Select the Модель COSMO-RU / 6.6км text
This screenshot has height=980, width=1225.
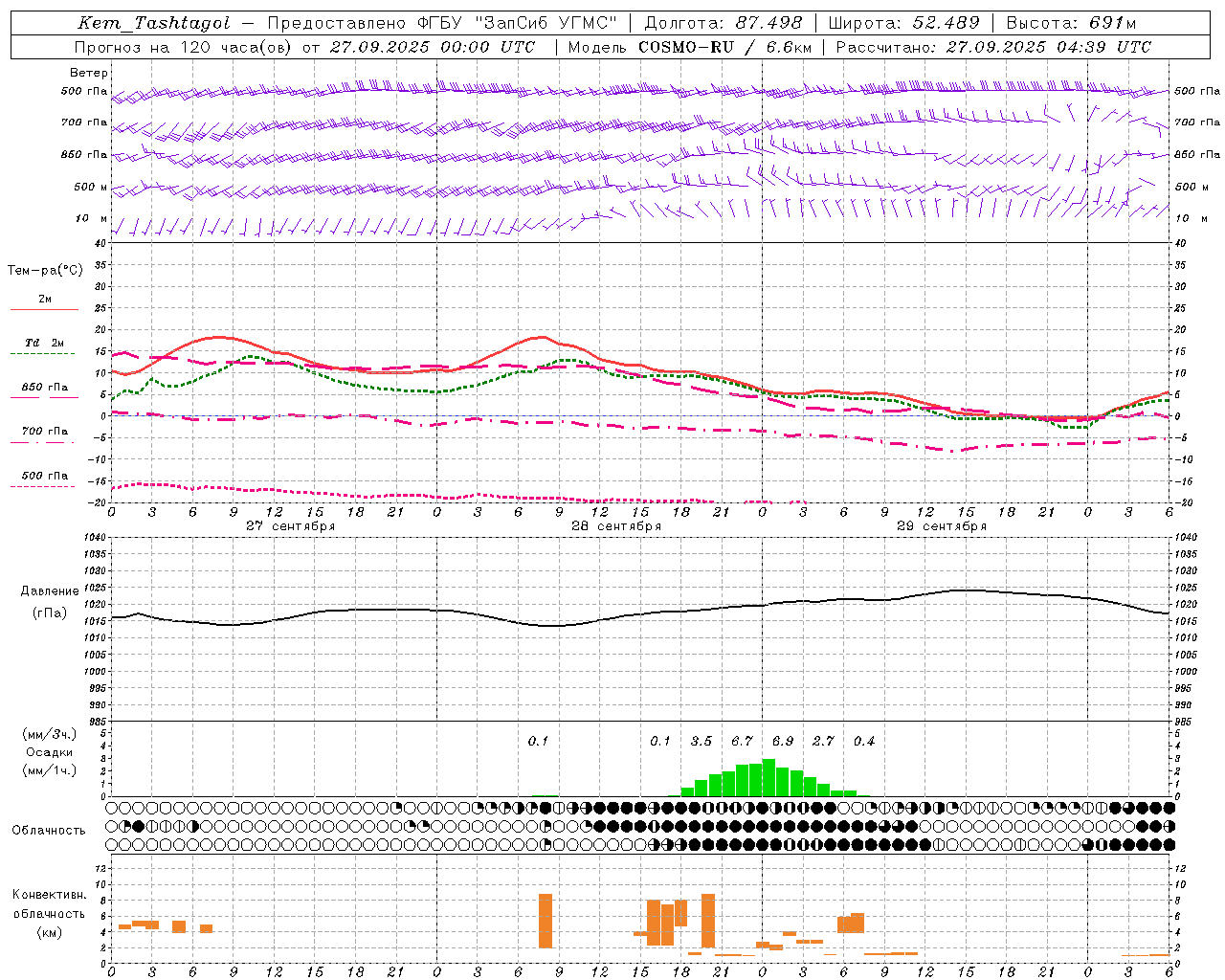pos(691,47)
